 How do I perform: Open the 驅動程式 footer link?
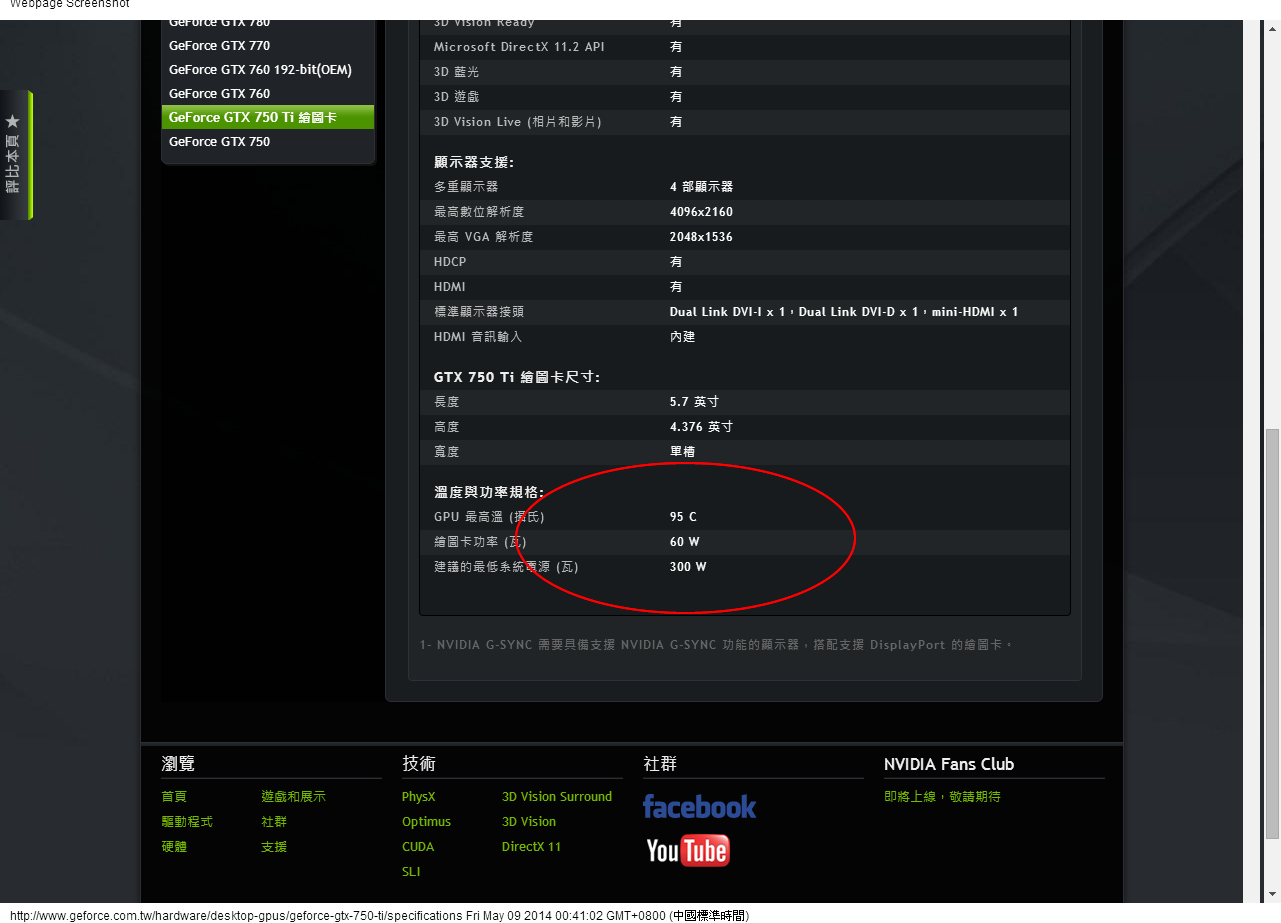pyautogui.click(x=187, y=822)
